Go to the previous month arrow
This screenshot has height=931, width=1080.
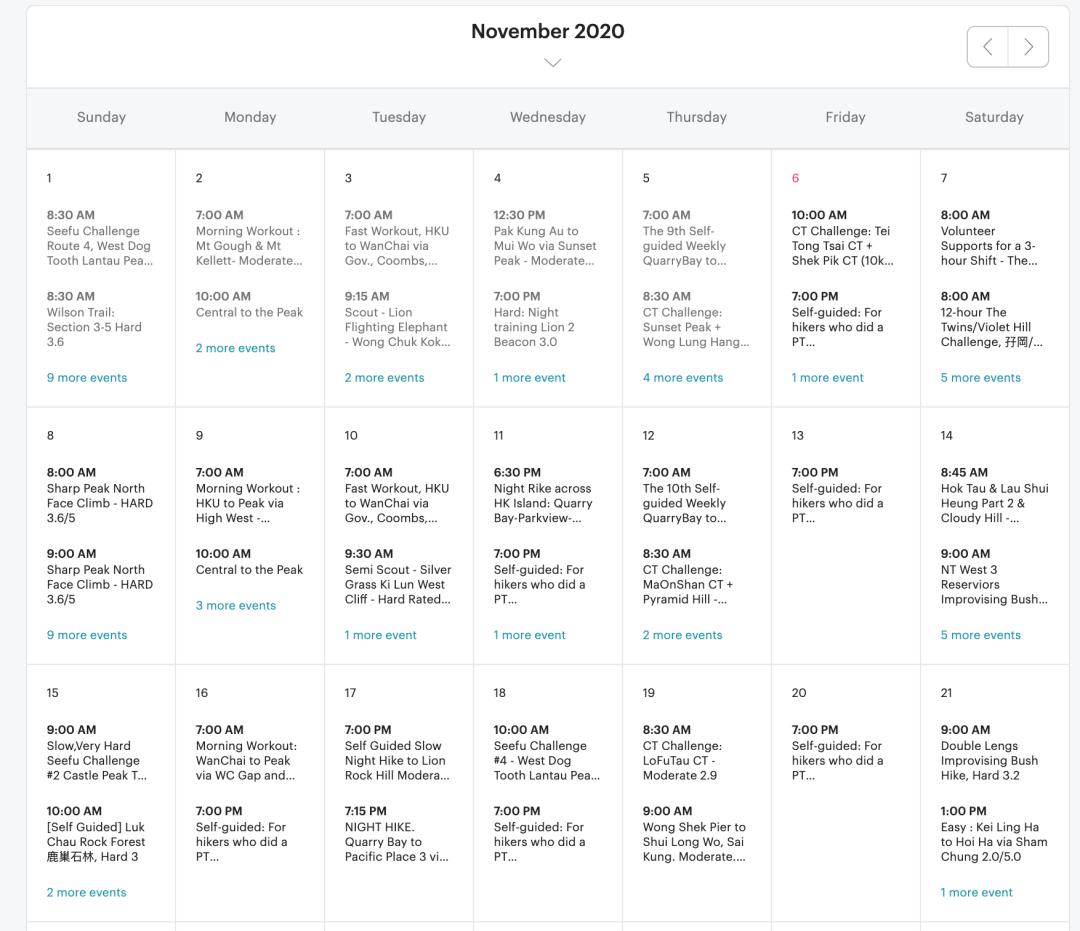(x=988, y=47)
